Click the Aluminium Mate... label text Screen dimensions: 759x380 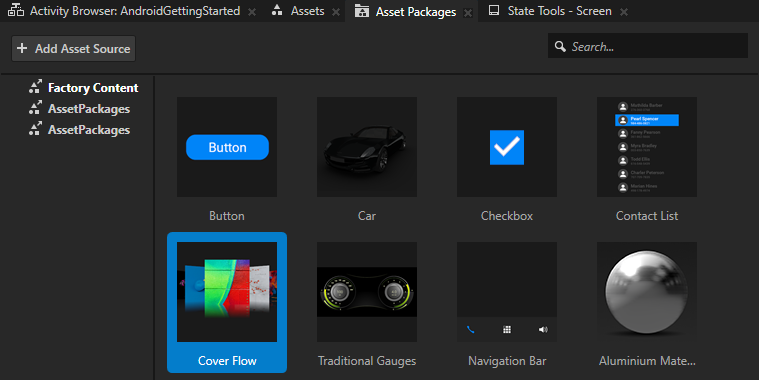point(647,361)
